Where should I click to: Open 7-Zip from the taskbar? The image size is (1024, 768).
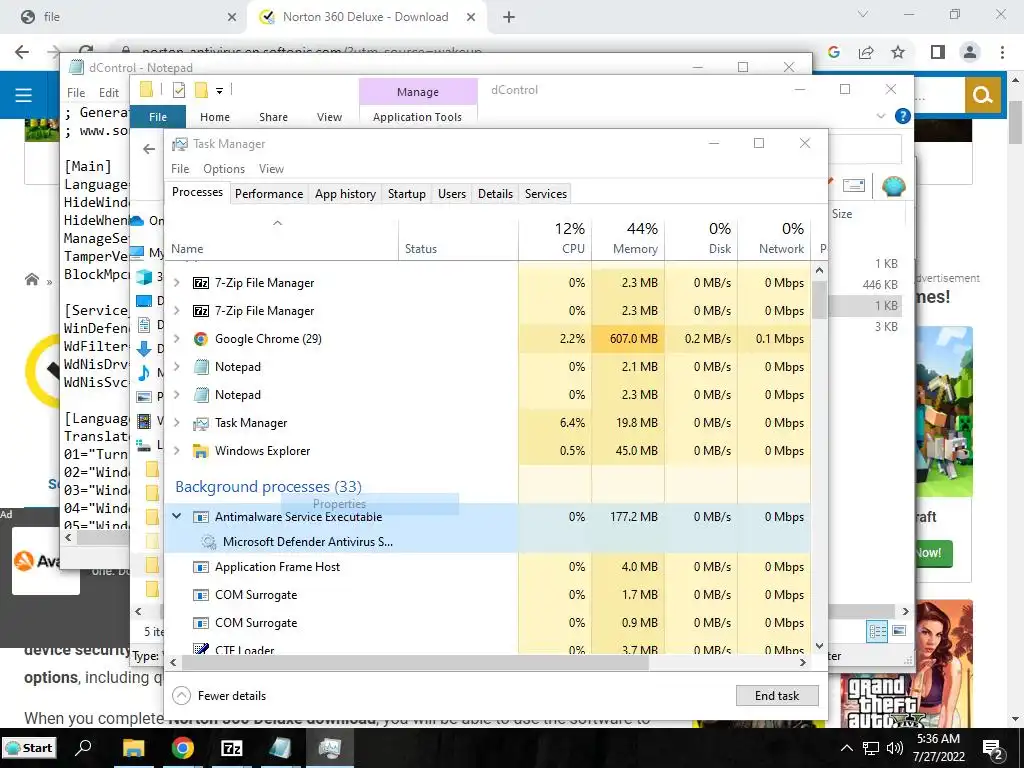[x=232, y=748]
